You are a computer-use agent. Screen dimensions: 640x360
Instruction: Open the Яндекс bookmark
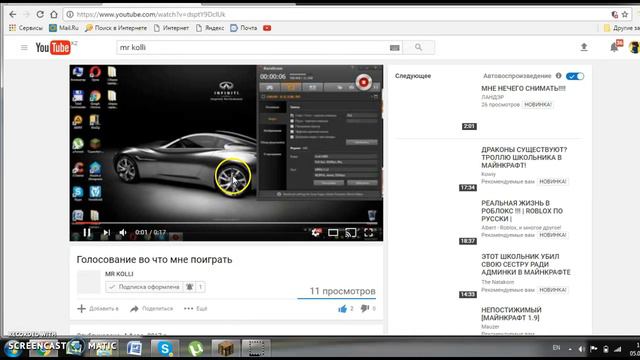210,28
